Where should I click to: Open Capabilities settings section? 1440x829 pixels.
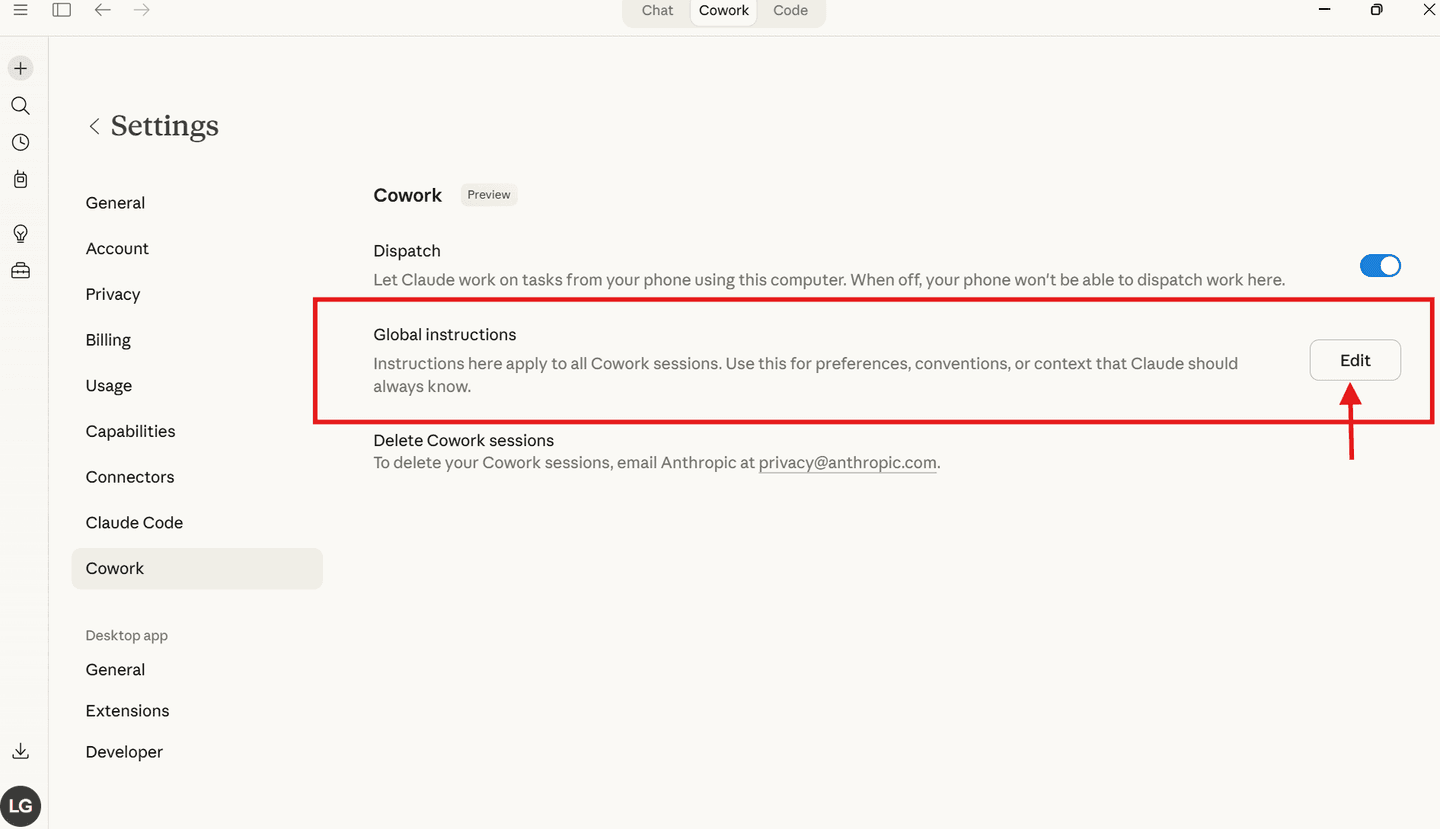point(130,432)
